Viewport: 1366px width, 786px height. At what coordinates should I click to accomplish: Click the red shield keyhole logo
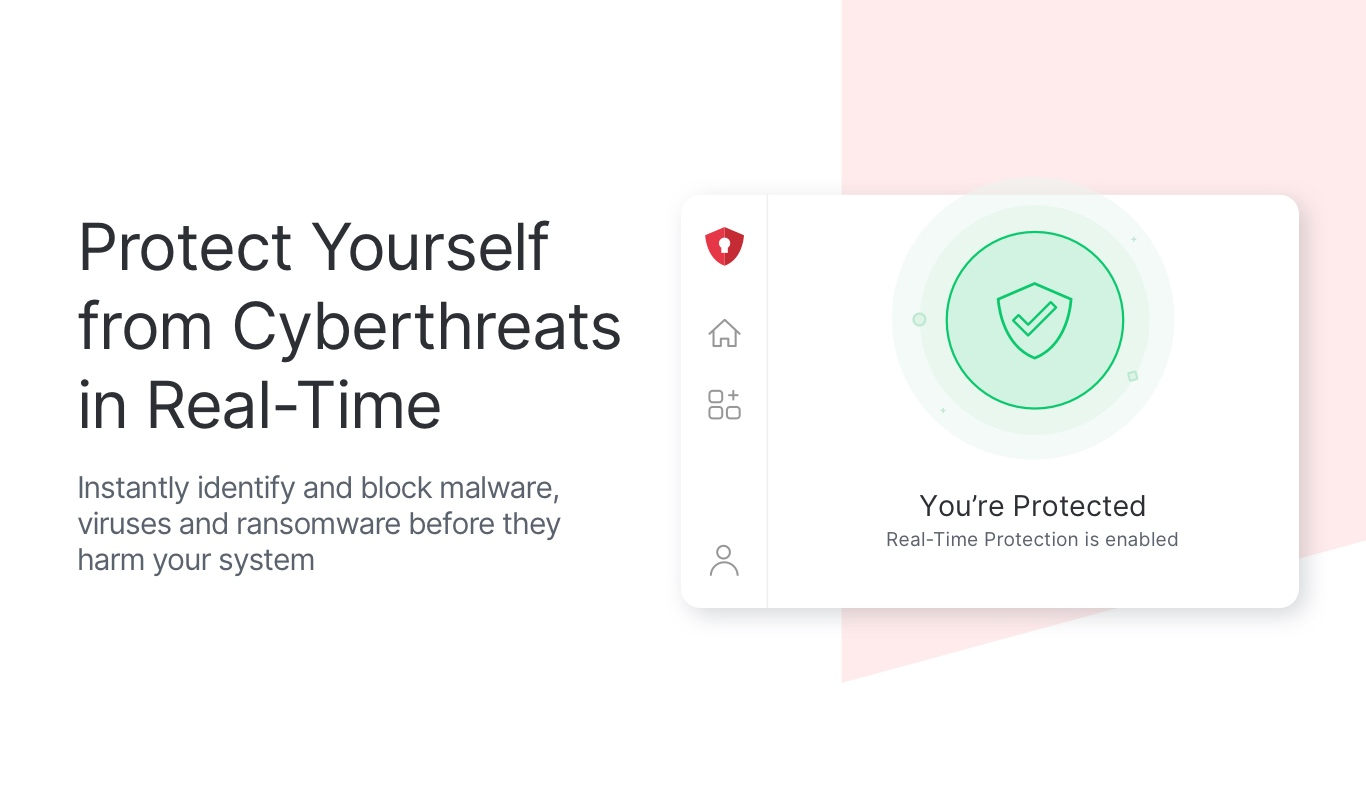point(724,246)
